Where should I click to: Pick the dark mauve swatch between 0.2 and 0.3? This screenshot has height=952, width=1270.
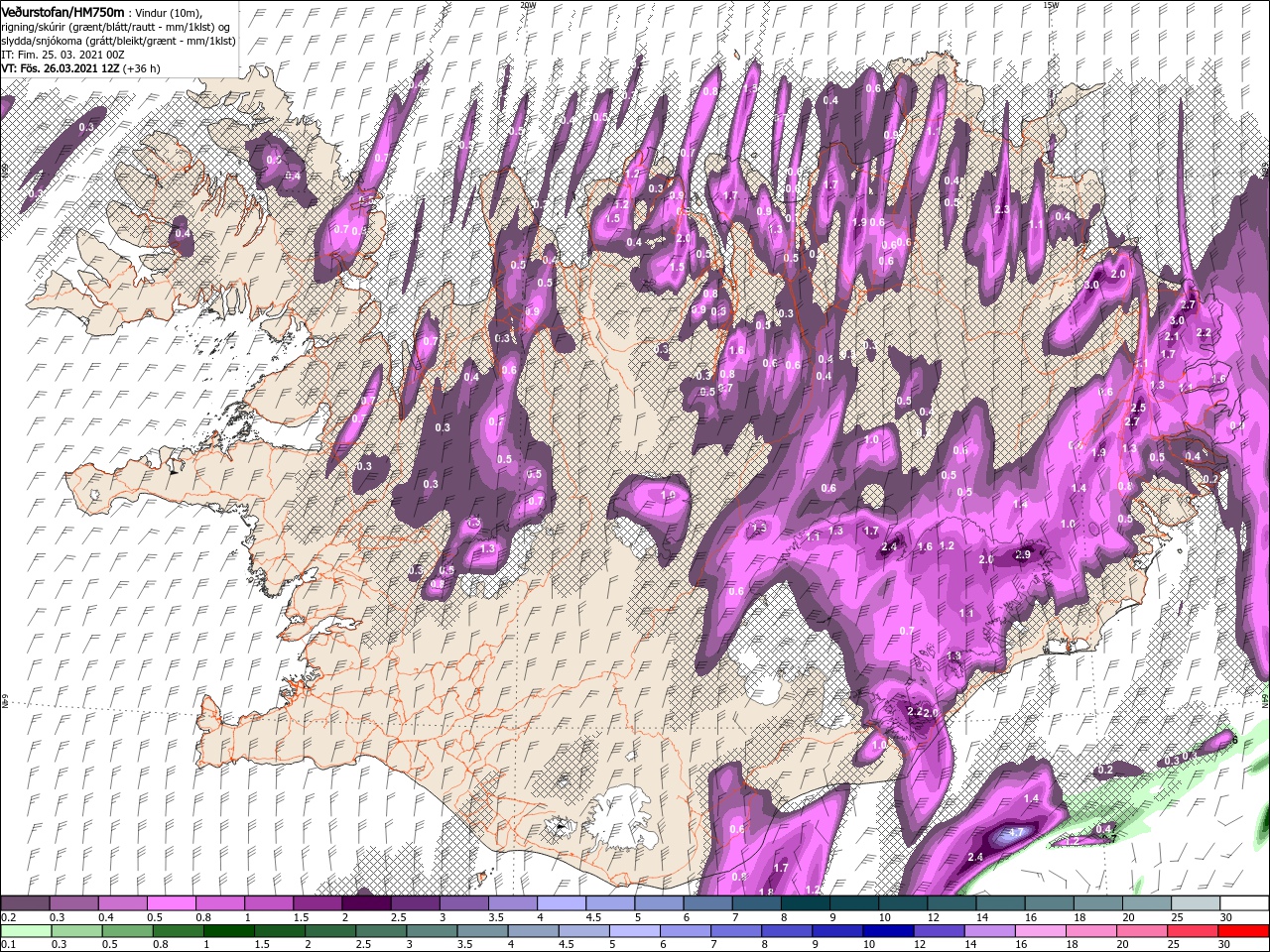[25, 903]
